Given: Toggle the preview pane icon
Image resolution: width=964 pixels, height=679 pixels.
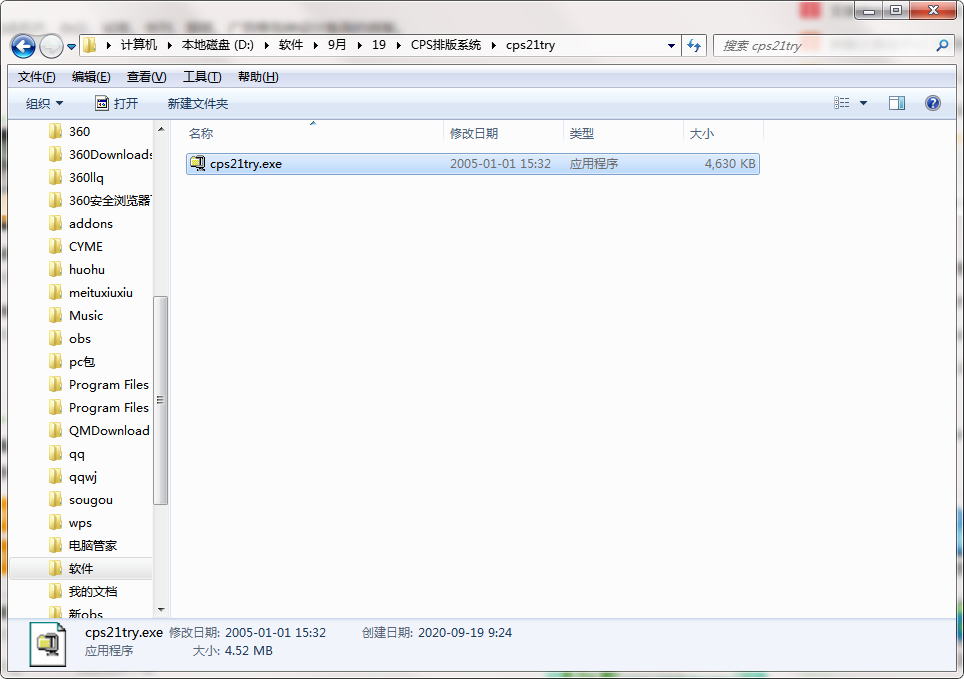Looking at the screenshot, I should point(897,103).
